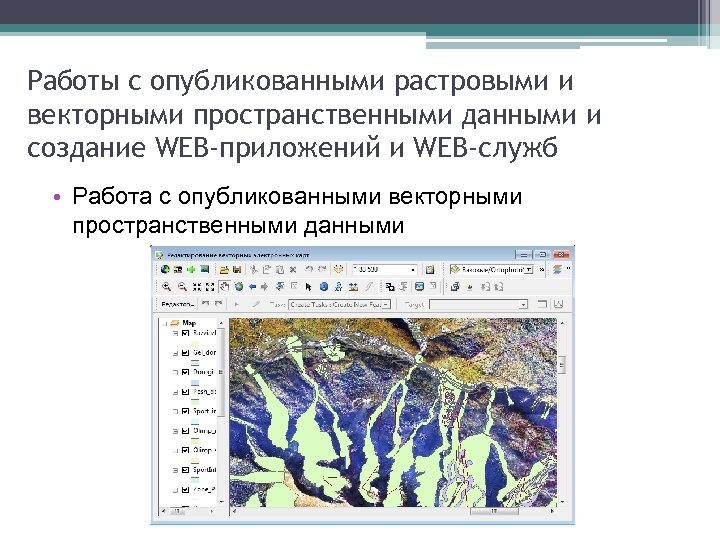Expand the toolbar overflow chevron
The image size is (720, 540).
click(542, 270)
